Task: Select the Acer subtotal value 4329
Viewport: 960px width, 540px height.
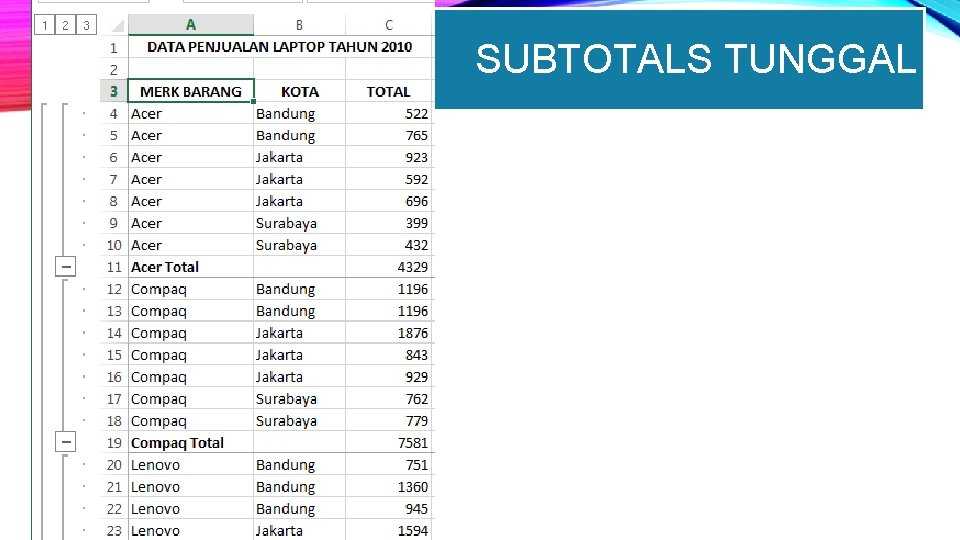Action: (x=389, y=267)
